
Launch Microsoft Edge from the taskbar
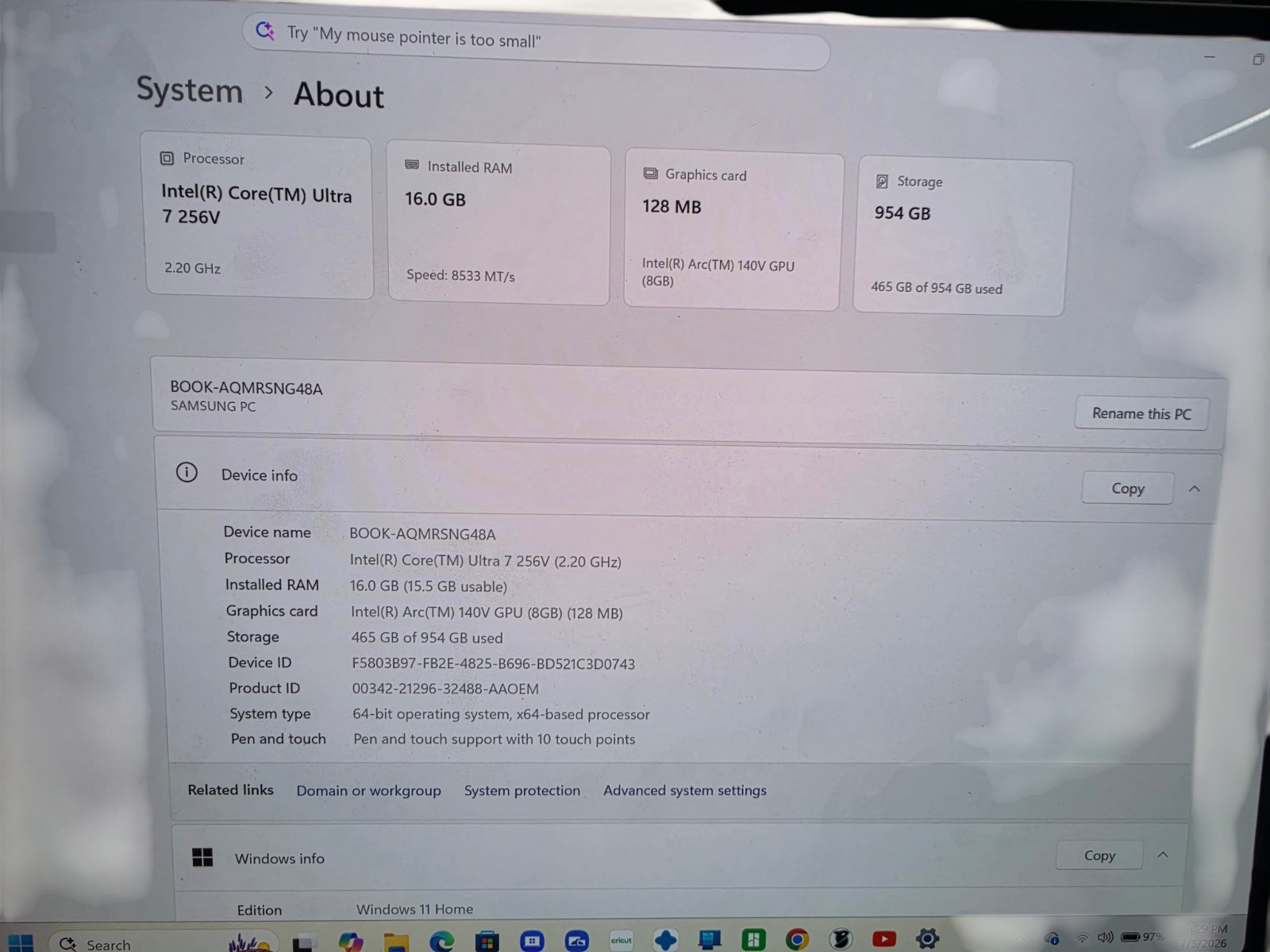click(441, 942)
